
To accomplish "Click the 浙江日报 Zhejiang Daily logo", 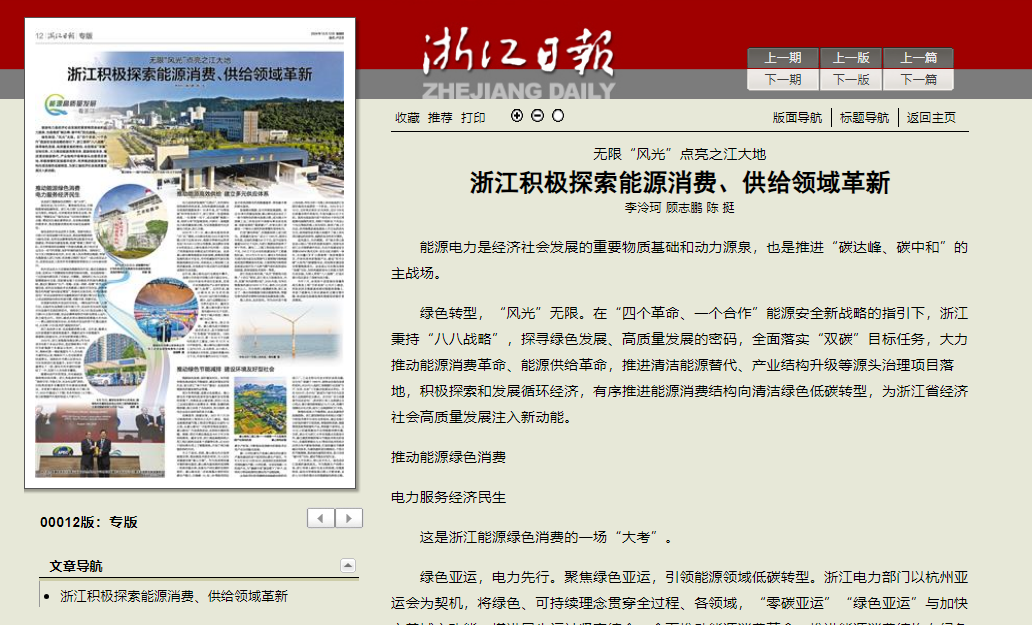I will (x=518, y=62).
